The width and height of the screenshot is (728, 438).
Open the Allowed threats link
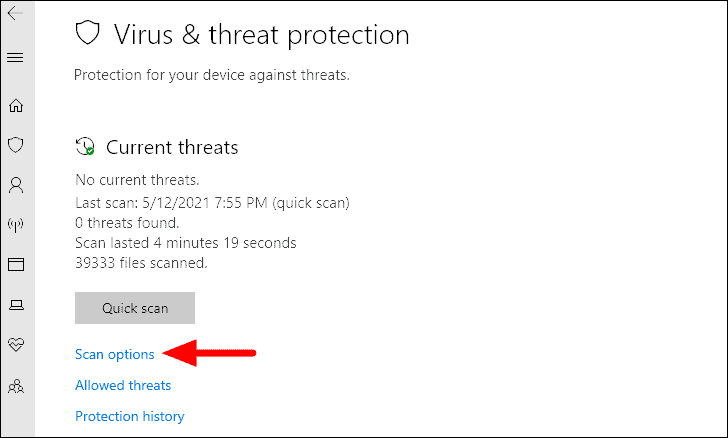pyautogui.click(x=123, y=386)
